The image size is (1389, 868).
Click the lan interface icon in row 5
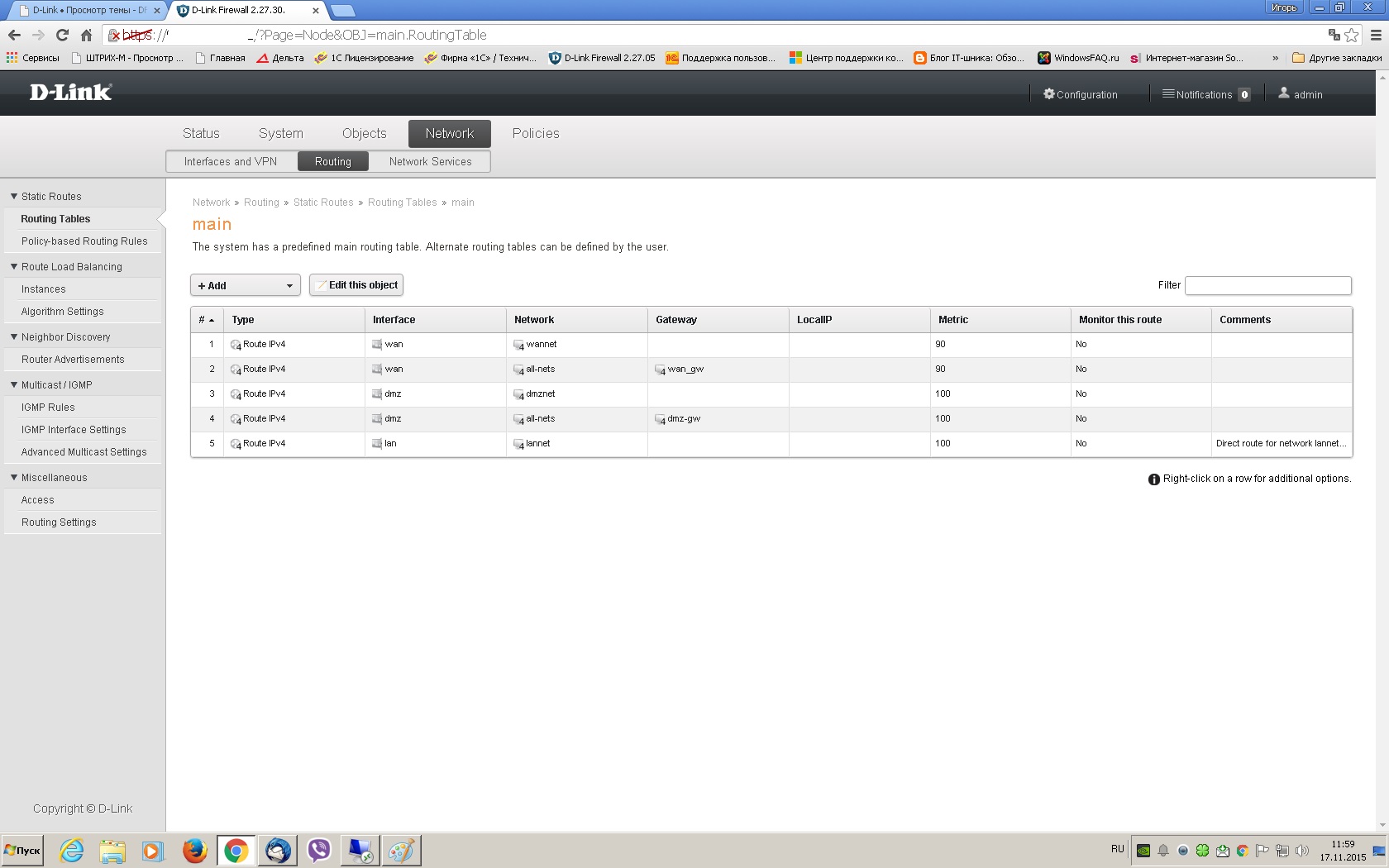click(x=377, y=444)
